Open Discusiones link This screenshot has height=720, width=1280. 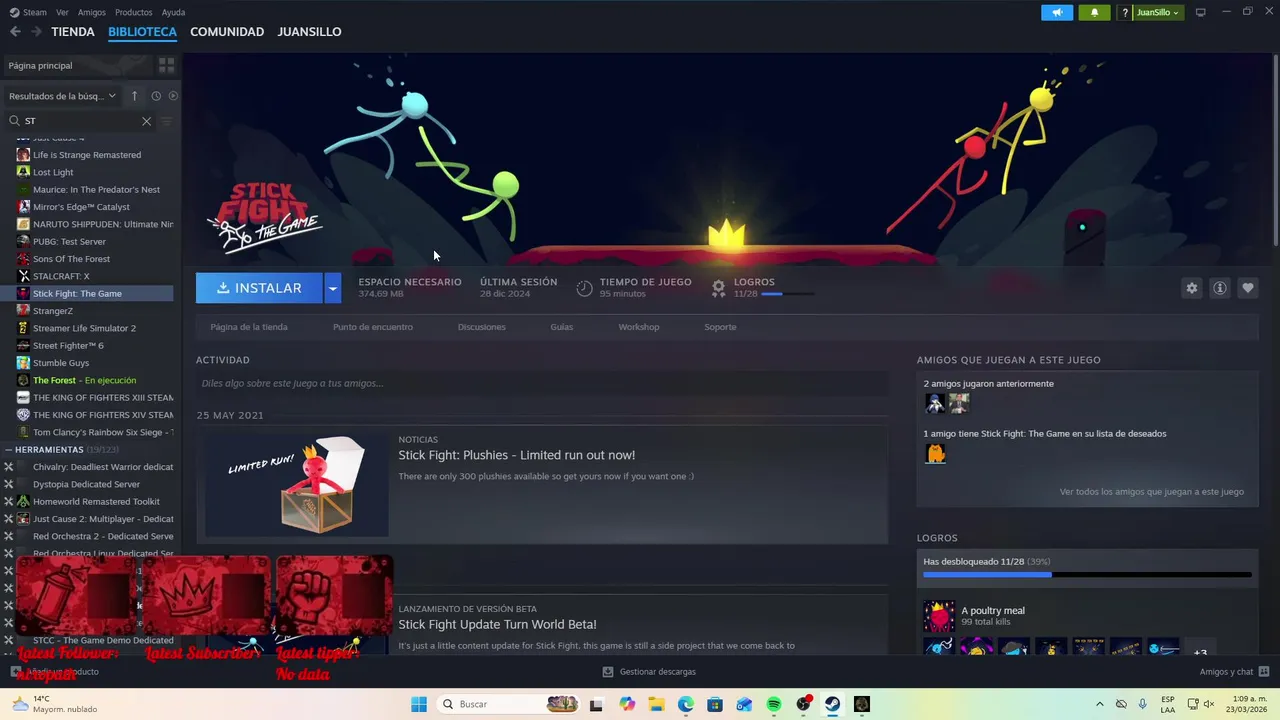coord(482,327)
